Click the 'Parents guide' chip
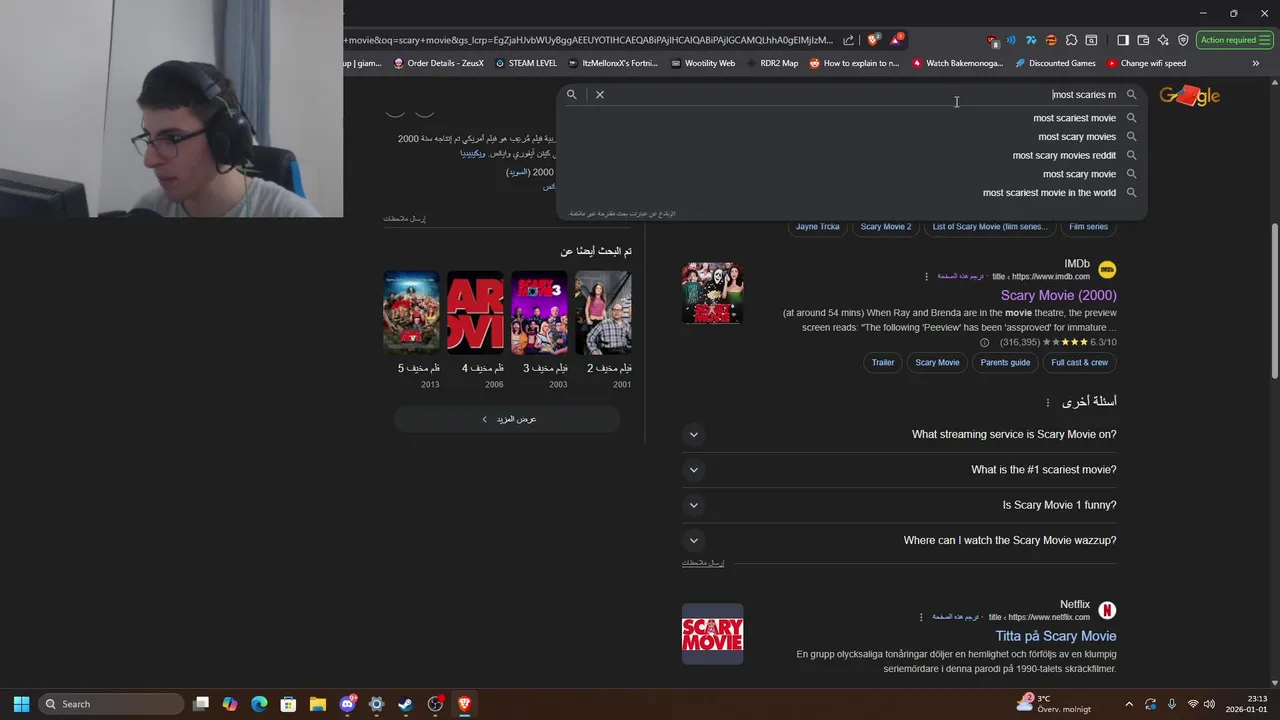Screen dimensions: 1280x720 point(1005,362)
